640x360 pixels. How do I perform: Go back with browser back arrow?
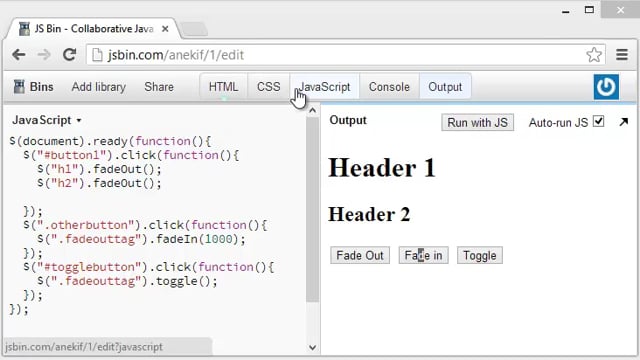pos(18,55)
